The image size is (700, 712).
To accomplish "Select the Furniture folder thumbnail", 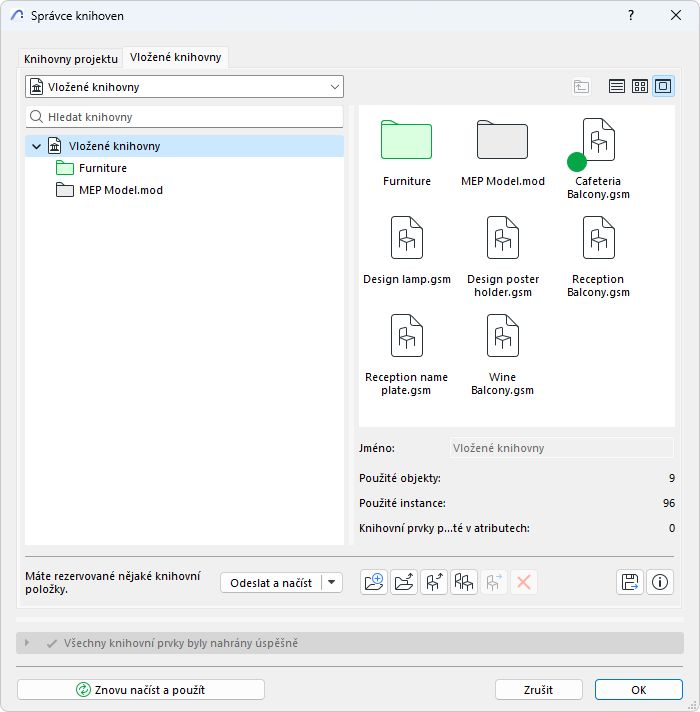I will [x=406, y=152].
